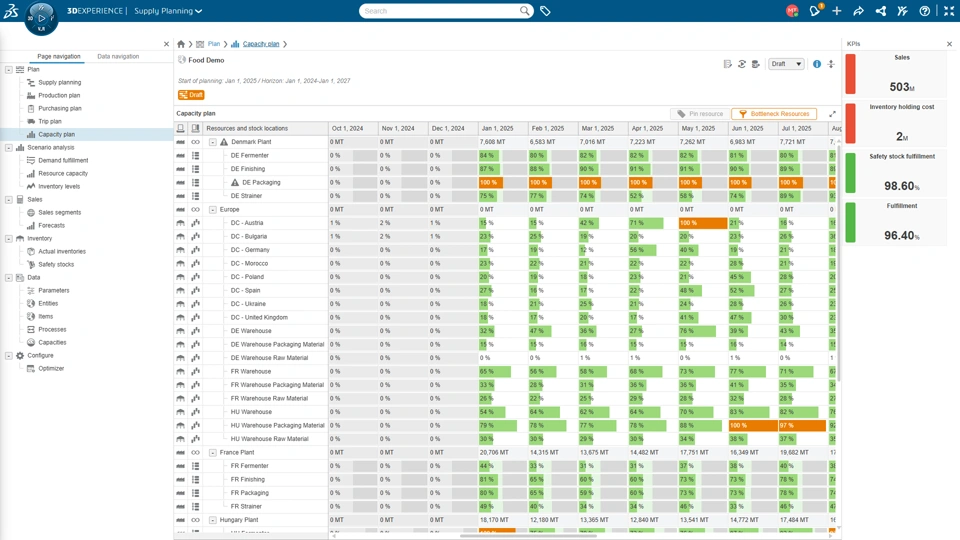Collapse the France Plant group
The height and width of the screenshot is (540, 960).
[x=212, y=452]
